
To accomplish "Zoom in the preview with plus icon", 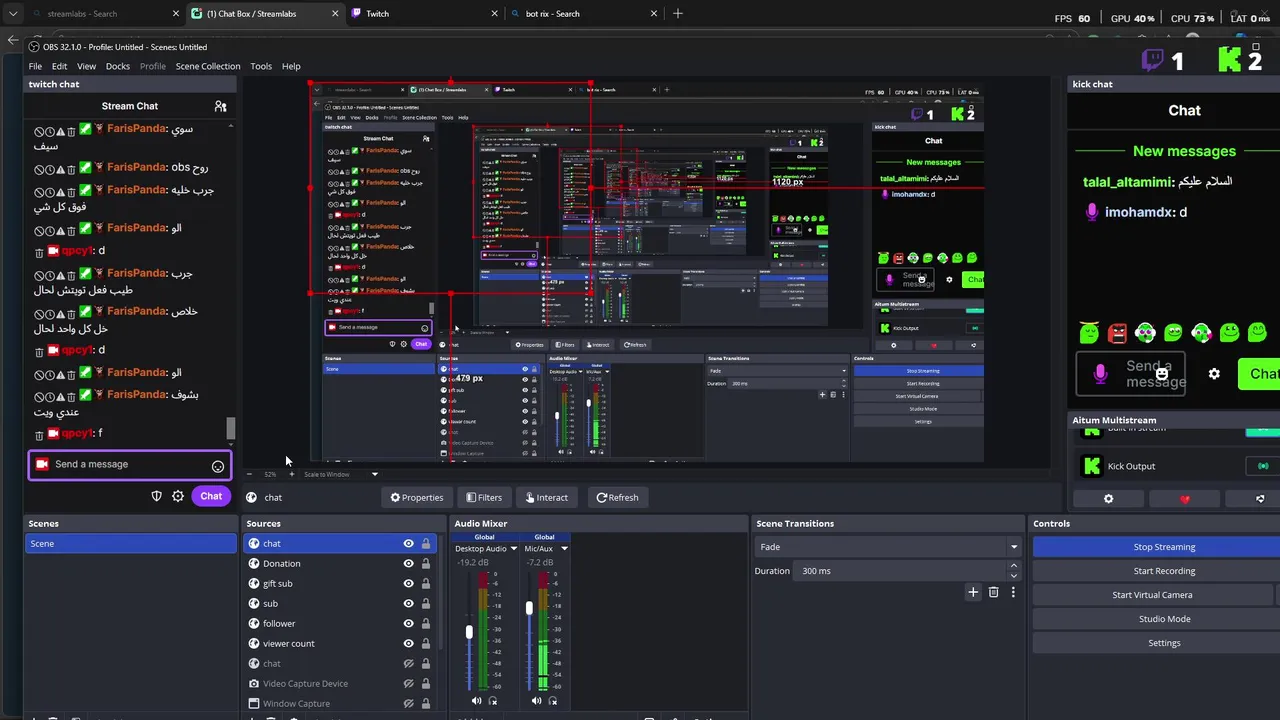I will 291,474.
